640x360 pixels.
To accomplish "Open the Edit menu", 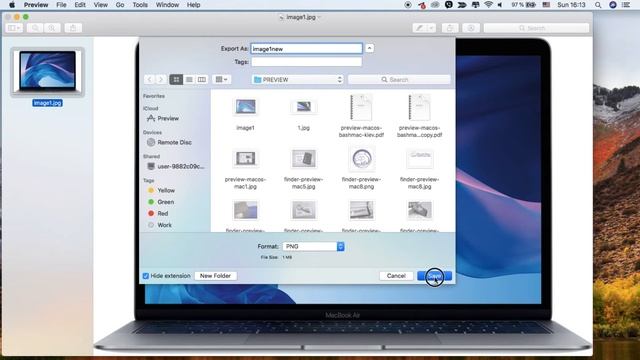I will [80, 5].
